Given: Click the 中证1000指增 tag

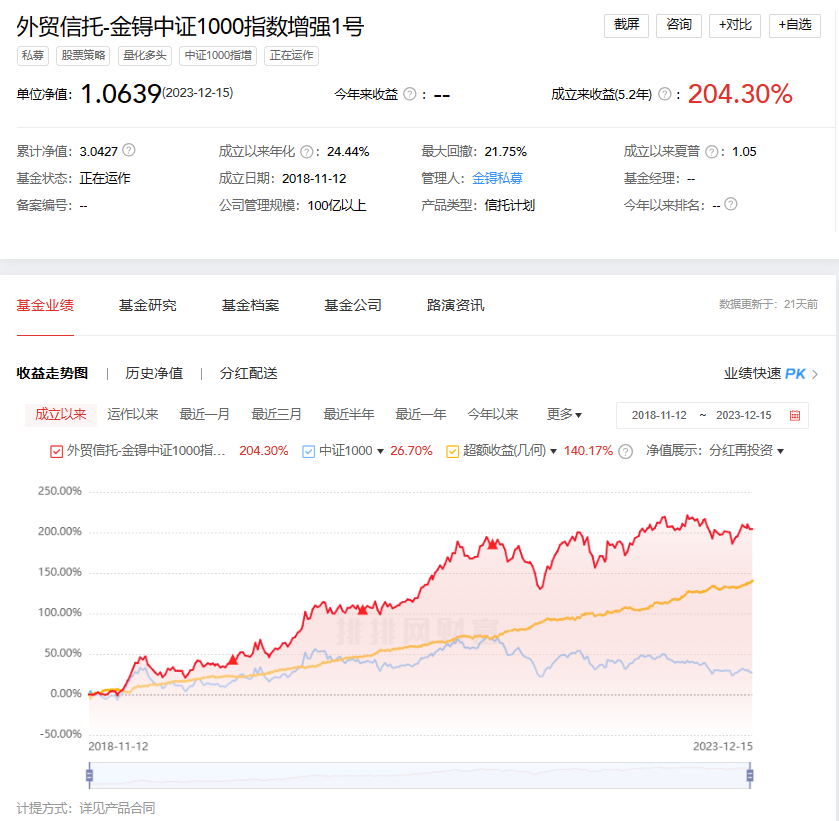Looking at the screenshot, I should 218,56.
